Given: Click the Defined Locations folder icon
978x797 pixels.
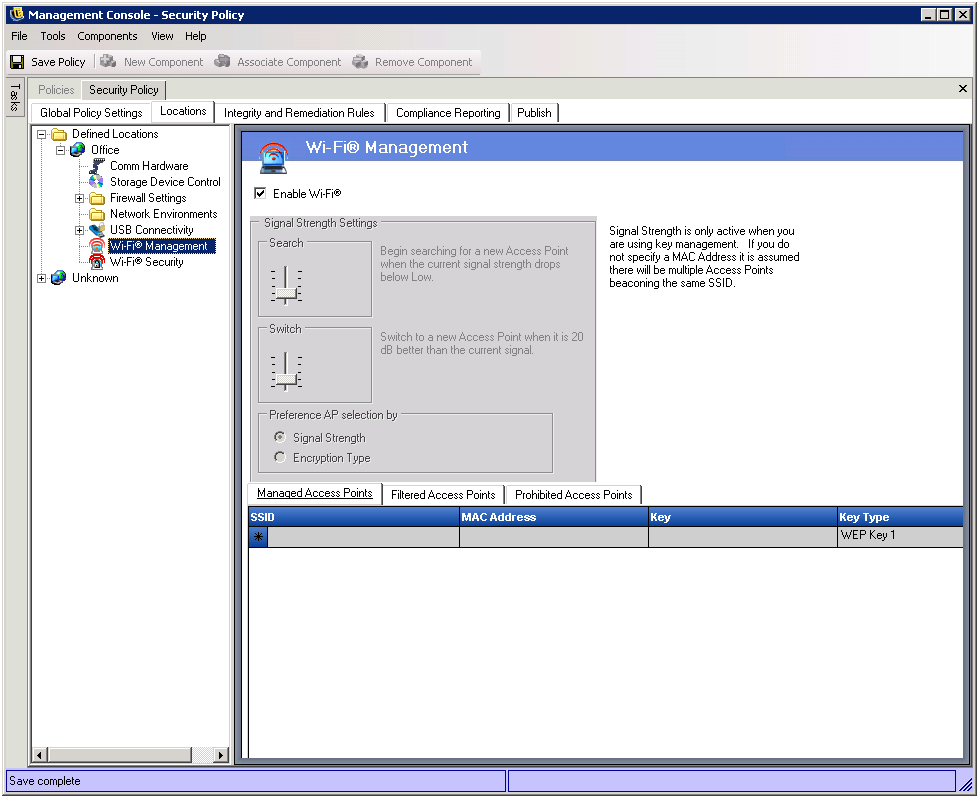Looking at the screenshot, I should [x=59, y=134].
